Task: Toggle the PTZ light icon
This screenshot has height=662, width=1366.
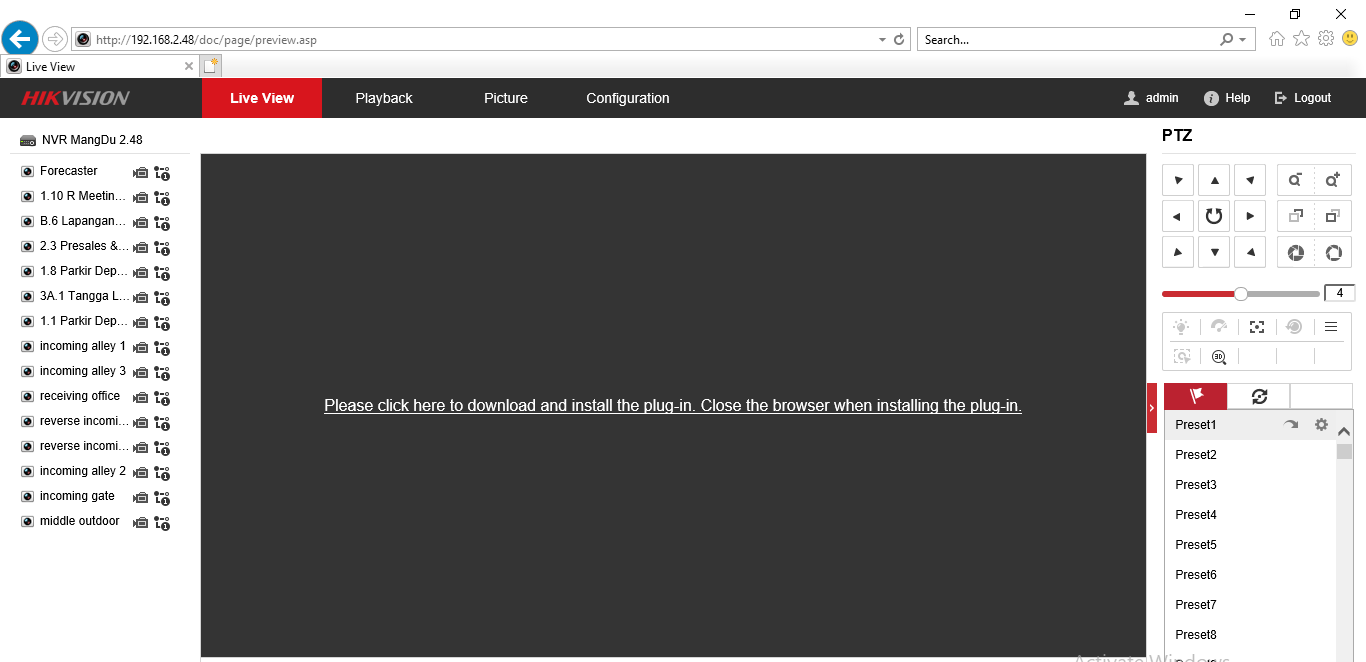Action: 1181,327
